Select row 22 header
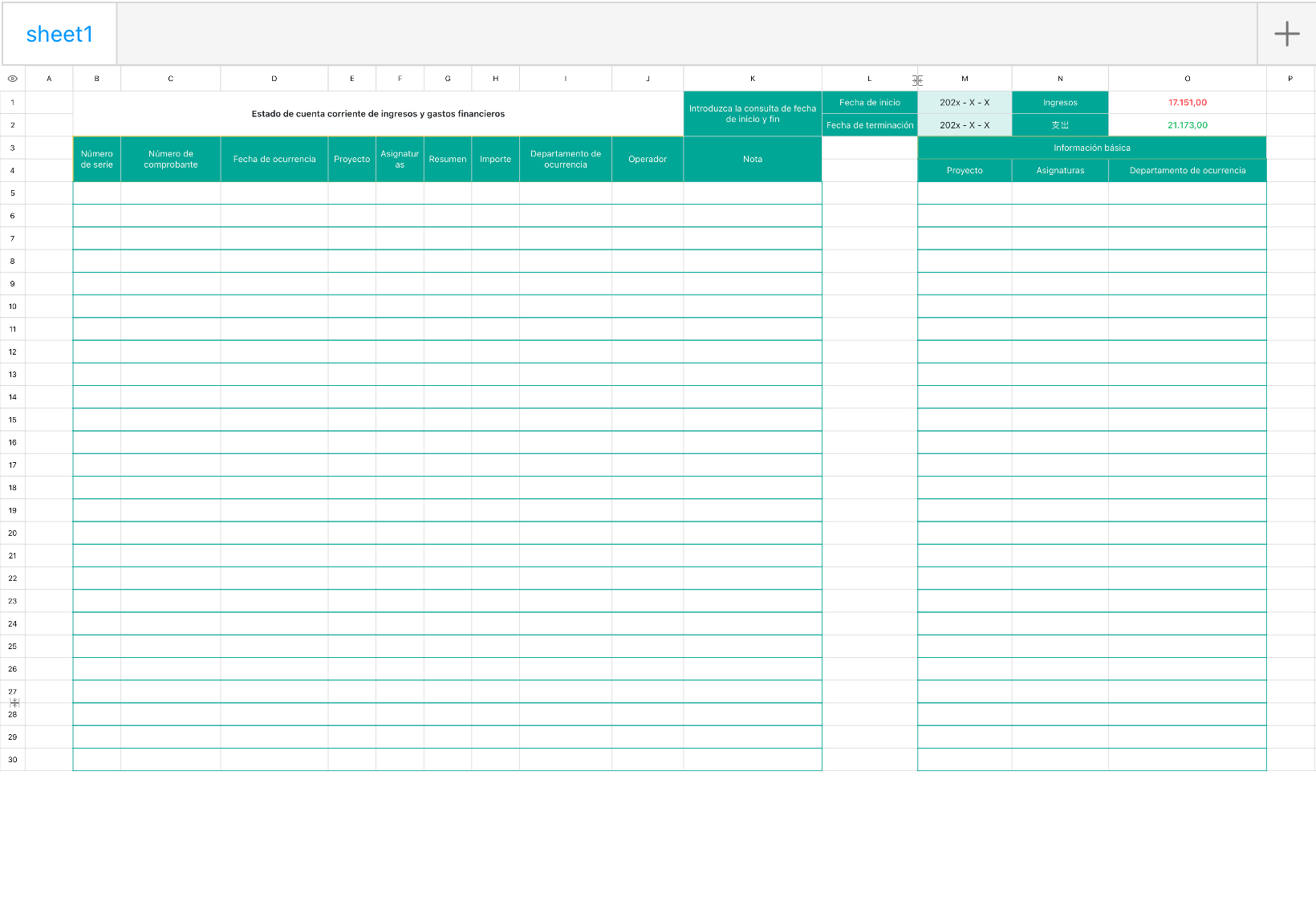This screenshot has height=897, width=1316. click(x=13, y=578)
